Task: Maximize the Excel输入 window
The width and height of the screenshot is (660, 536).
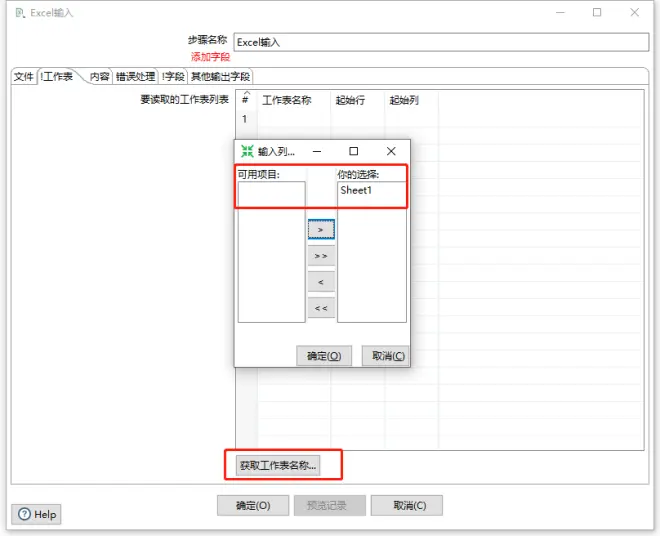Action: pos(597,12)
